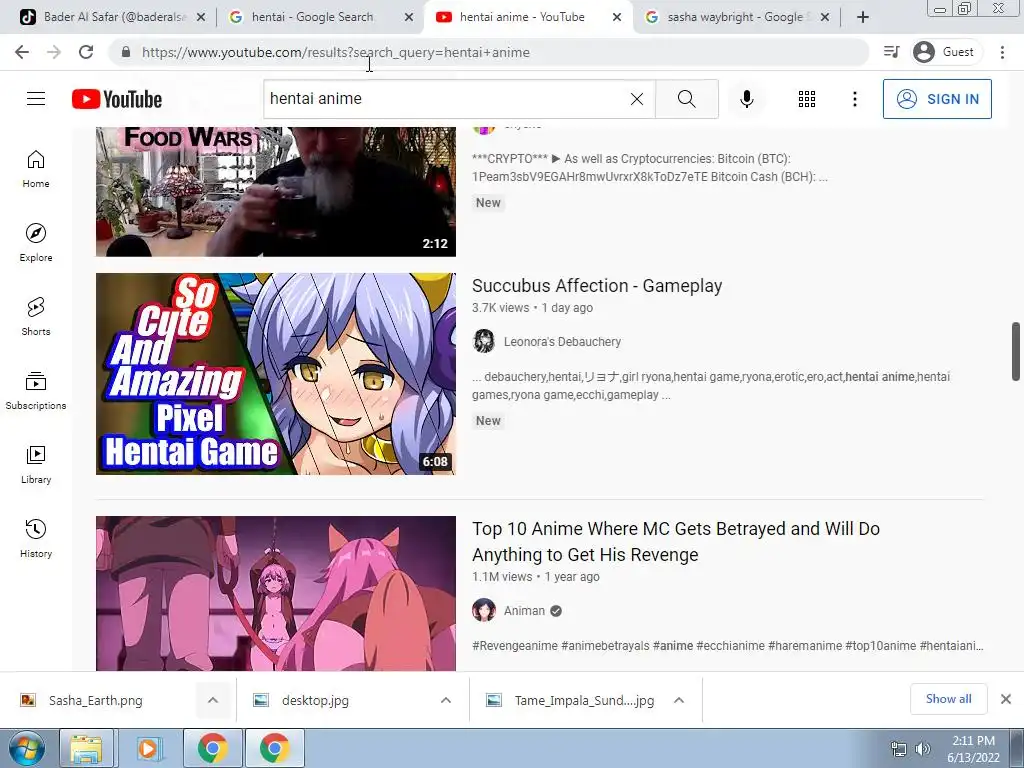The width and height of the screenshot is (1024, 768).
Task: Open the Pixel Game video thumbnail
Action: coord(276,374)
